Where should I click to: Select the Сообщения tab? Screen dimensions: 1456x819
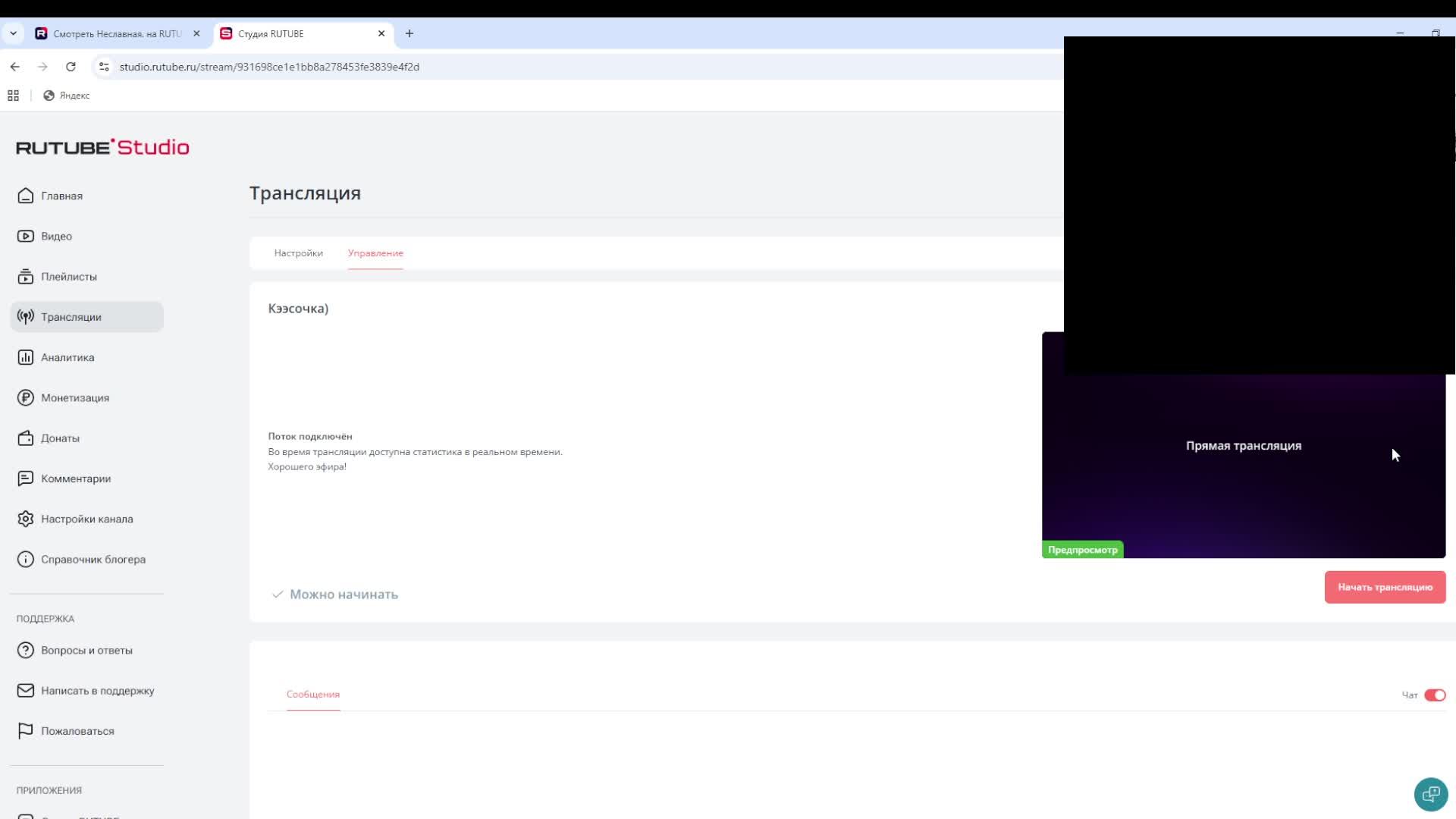pyautogui.click(x=312, y=694)
